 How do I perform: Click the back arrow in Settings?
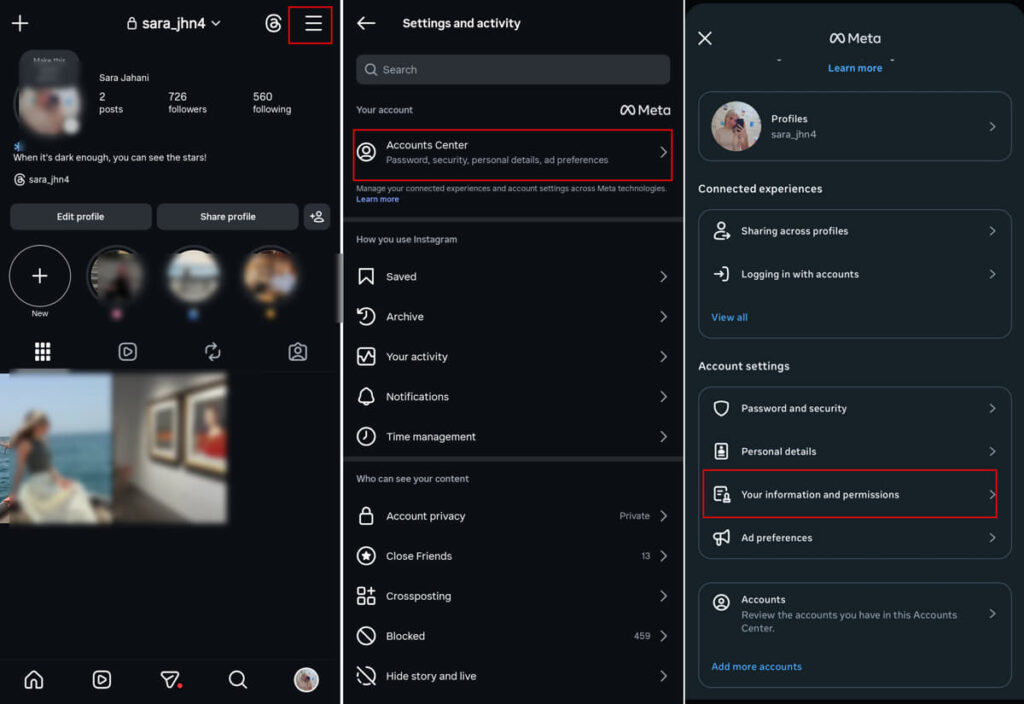point(366,23)
